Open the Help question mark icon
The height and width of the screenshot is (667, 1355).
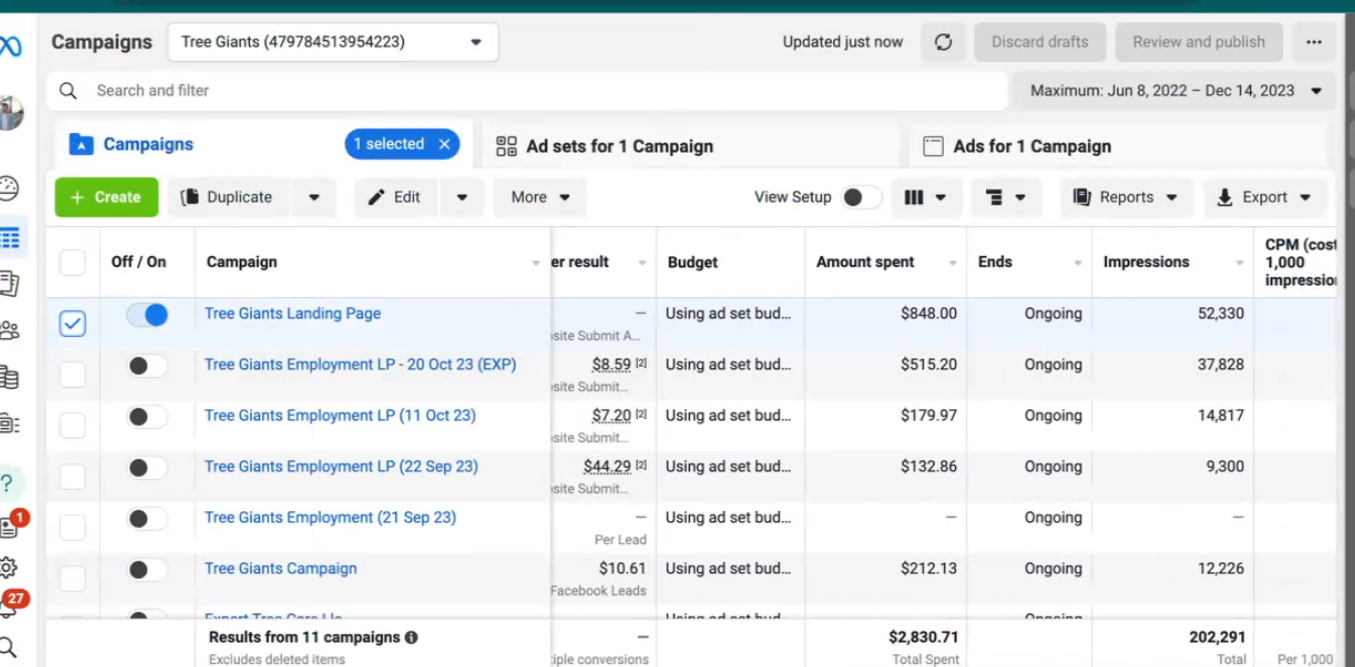pos(7,484)
